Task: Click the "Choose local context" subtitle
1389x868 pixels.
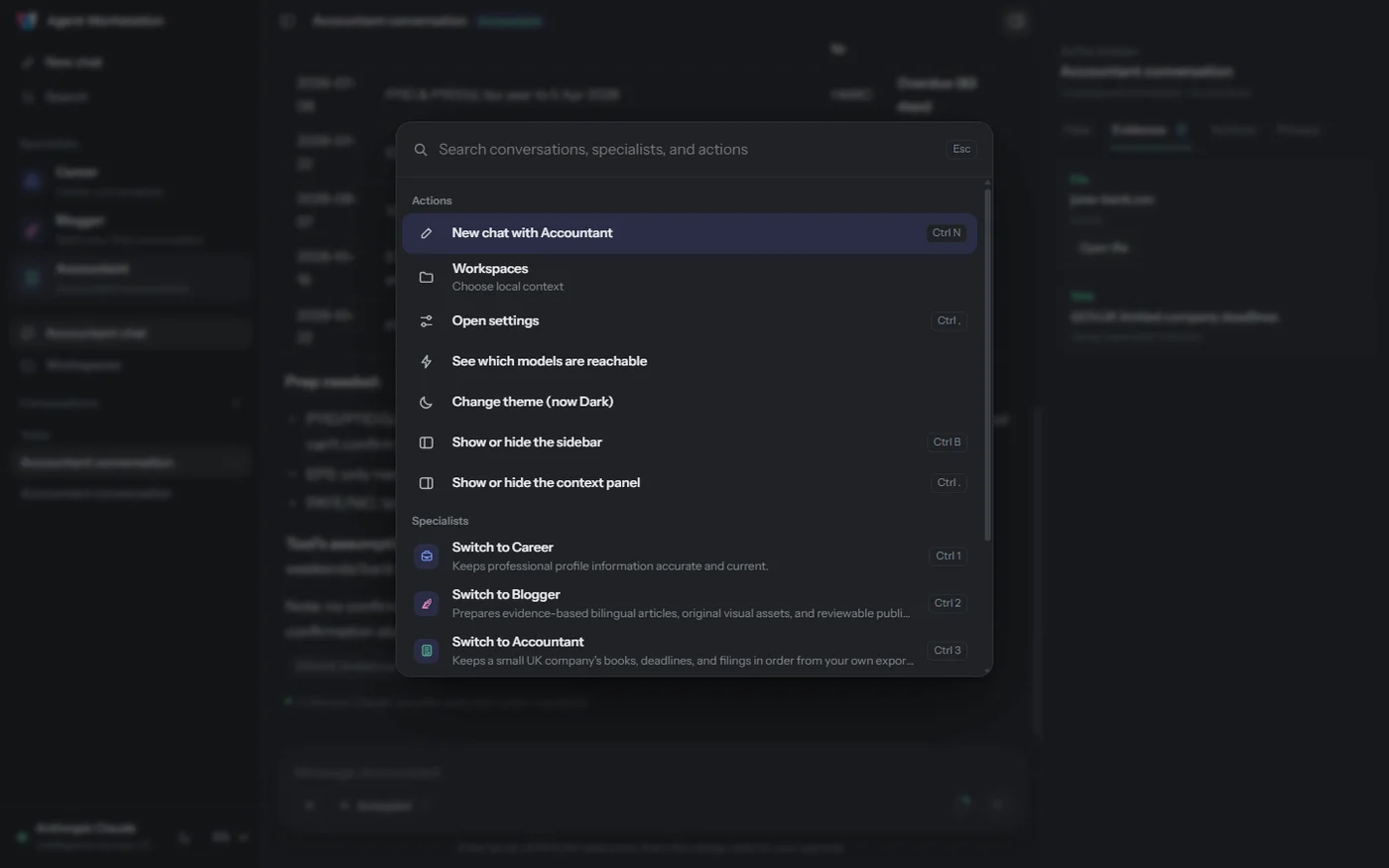Action: pos(508,287)
